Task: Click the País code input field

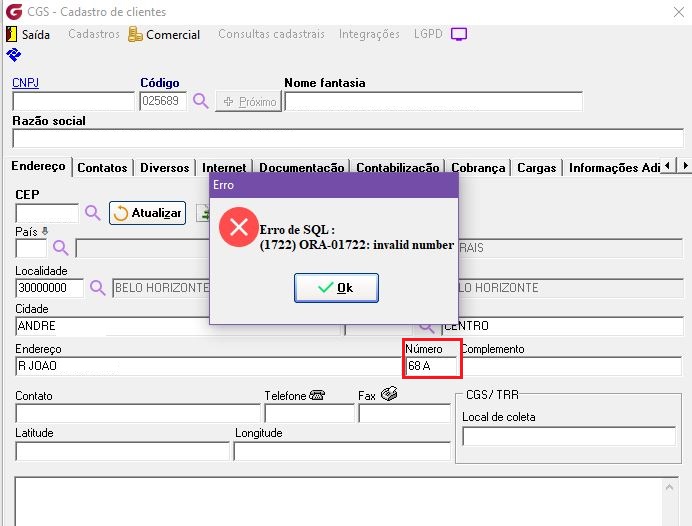Action: tap(31, 248)
